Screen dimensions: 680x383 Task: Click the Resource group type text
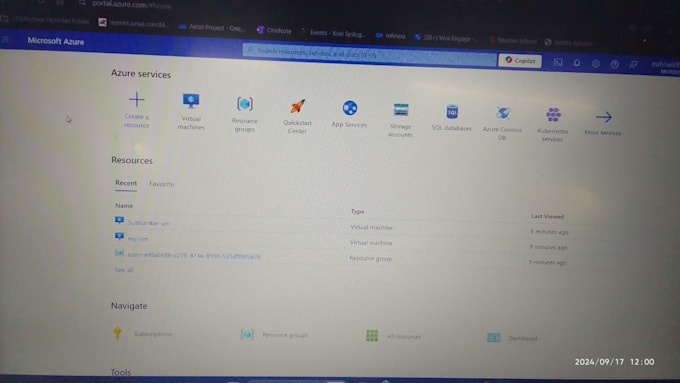pyautogui.click(x=371, y=258)
